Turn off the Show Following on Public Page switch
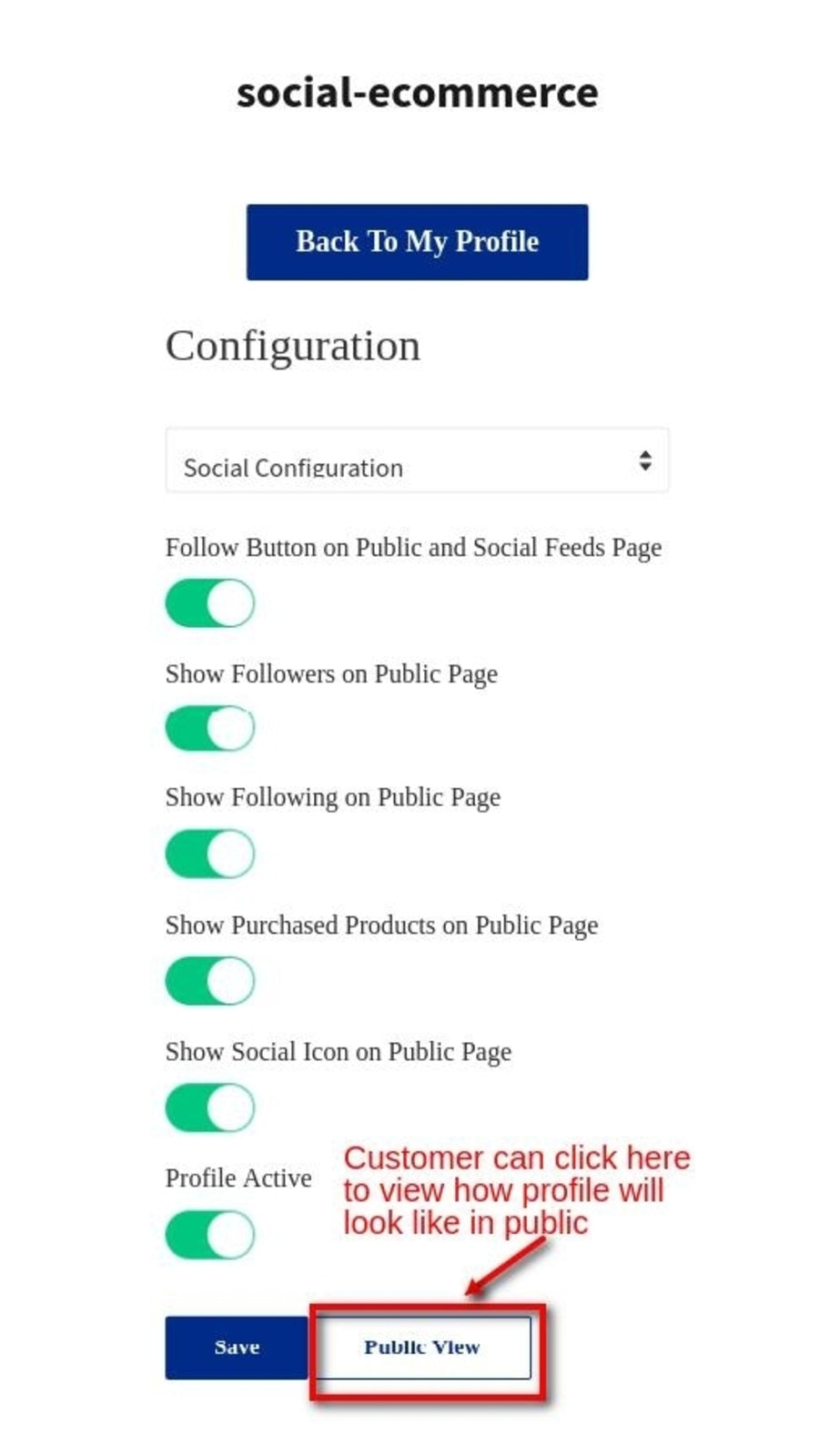819x1456 pixels. (210, 854)
